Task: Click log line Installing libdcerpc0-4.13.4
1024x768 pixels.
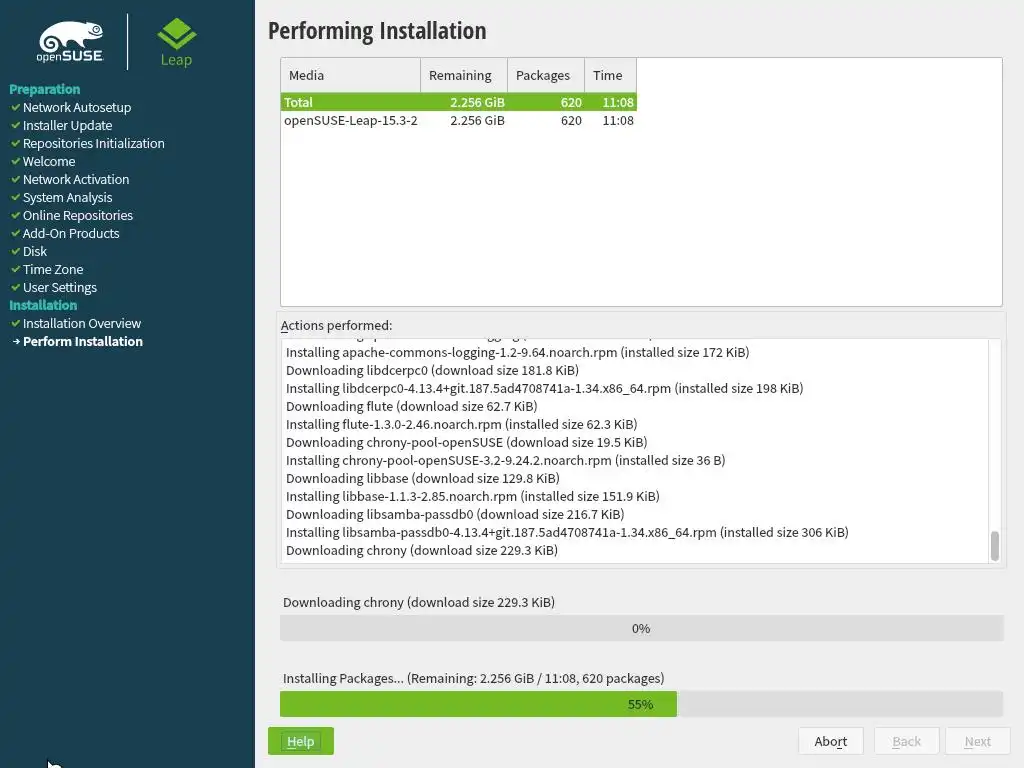Action: point(545,389)
